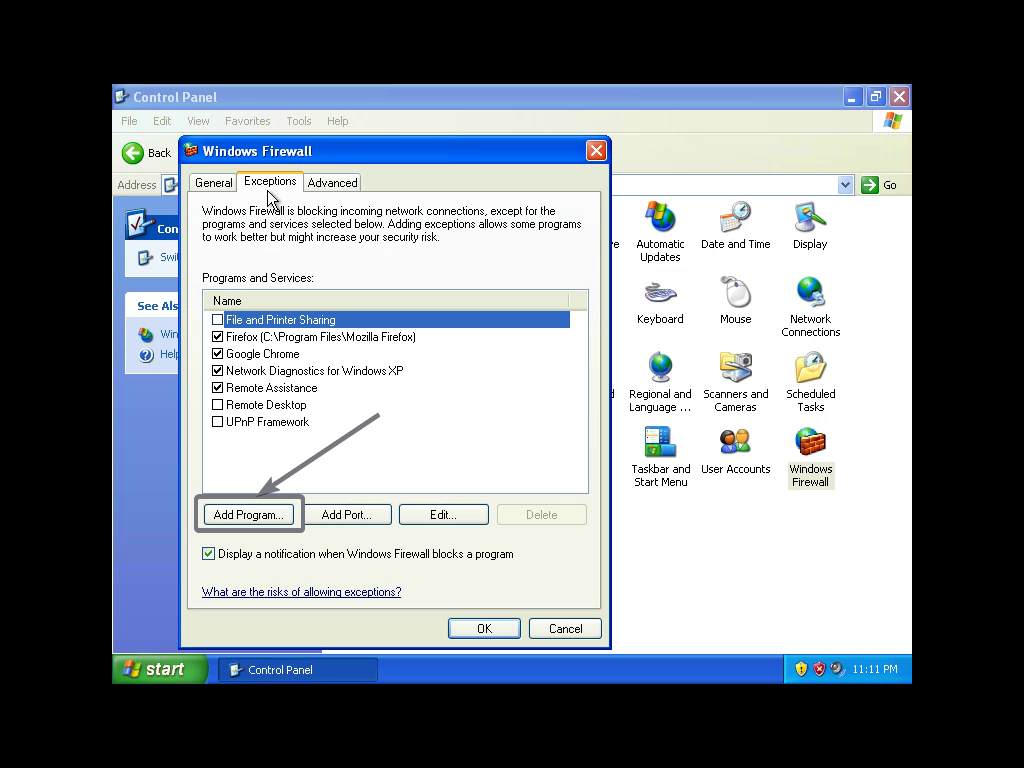This screenshot has width=1024, height=768.
Task: Click the Edit... button
Action: click(x=443, y=515)
